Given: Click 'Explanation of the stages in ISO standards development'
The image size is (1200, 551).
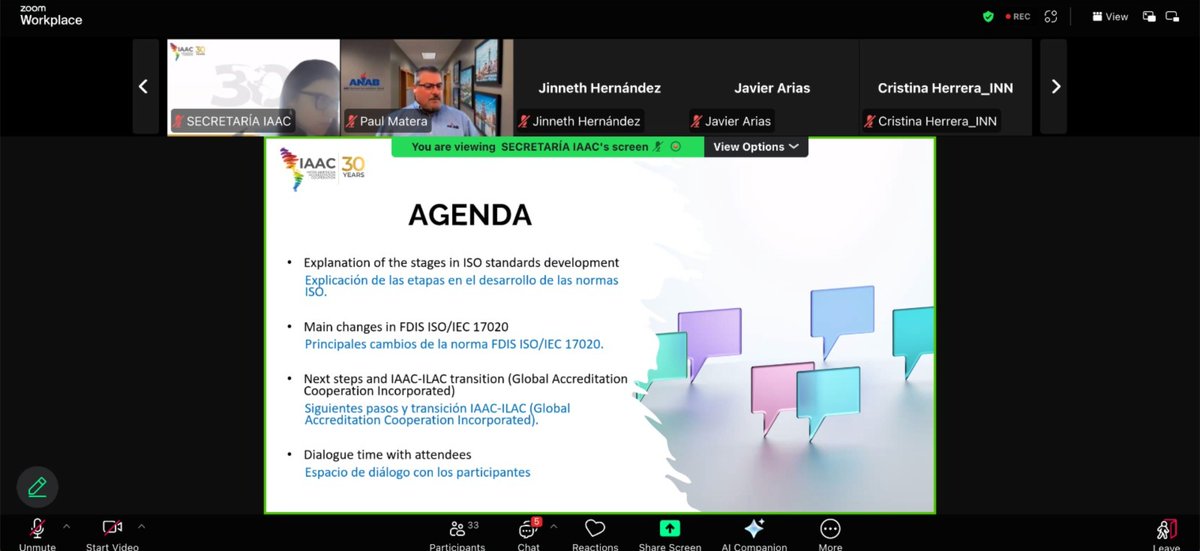Looking at the screenshot, I should pos(461,263).
